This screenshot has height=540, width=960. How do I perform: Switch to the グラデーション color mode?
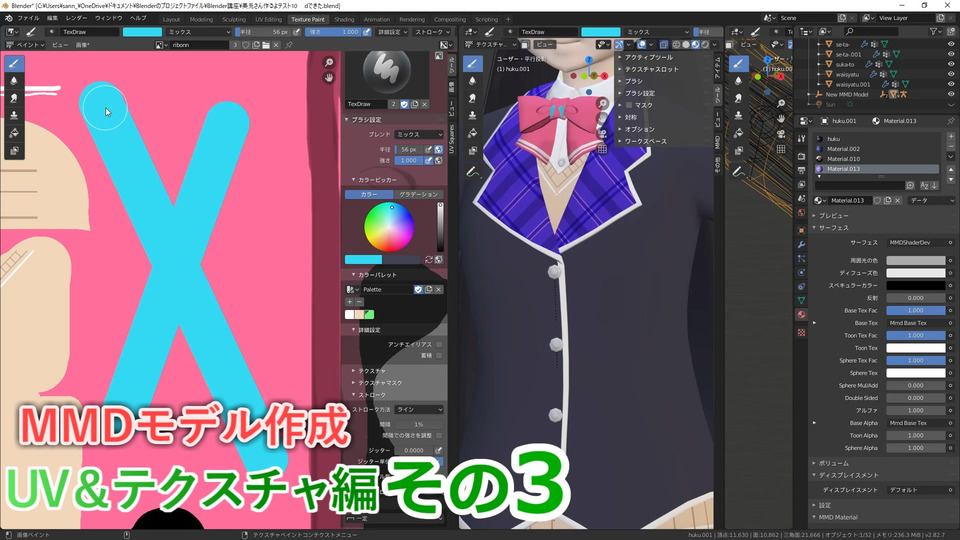pos(419,194)
